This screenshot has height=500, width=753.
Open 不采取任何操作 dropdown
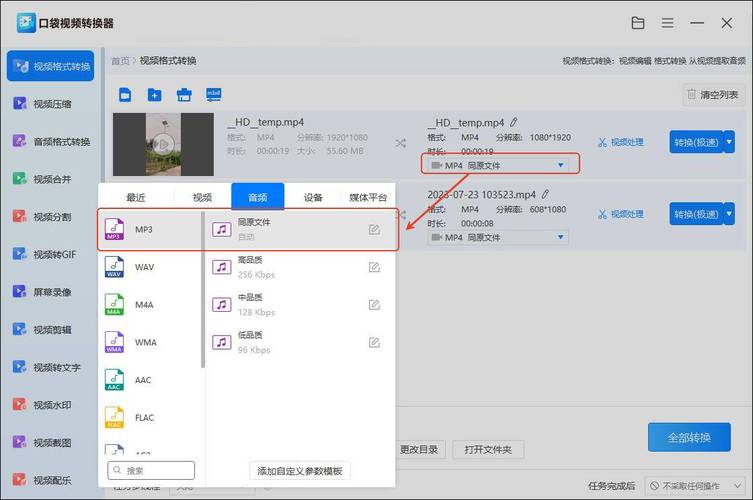pyautogui.click(x=695, y=486)
